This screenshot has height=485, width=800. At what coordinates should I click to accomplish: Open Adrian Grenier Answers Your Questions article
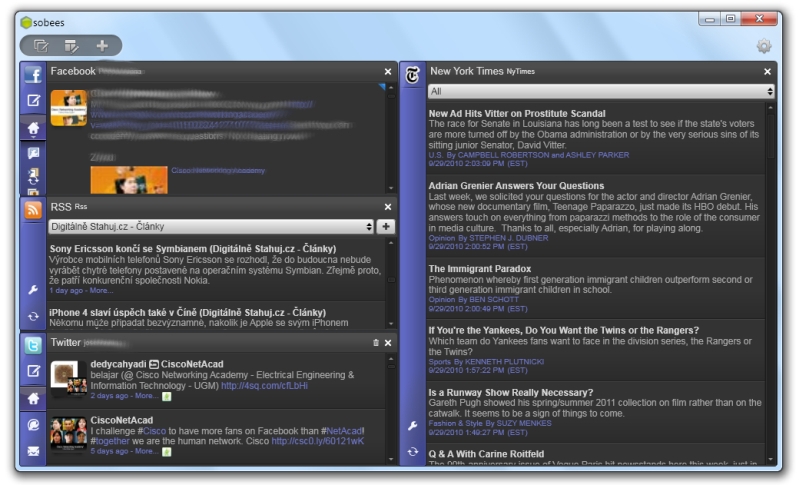(x=516, y=186)
